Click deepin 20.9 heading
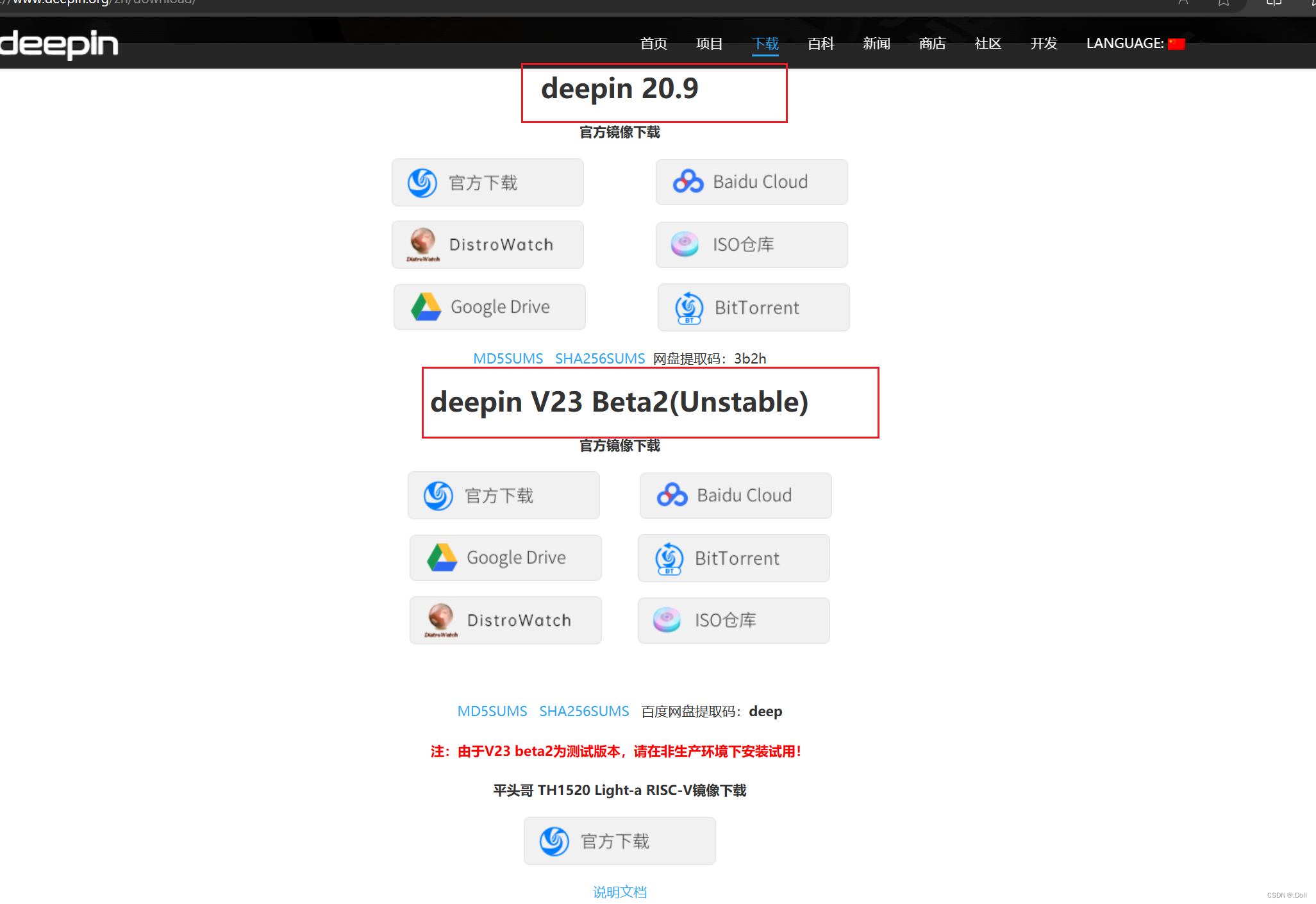This screenshot has height=904, width=1316. pyautogui.click(x=620, y=88)
